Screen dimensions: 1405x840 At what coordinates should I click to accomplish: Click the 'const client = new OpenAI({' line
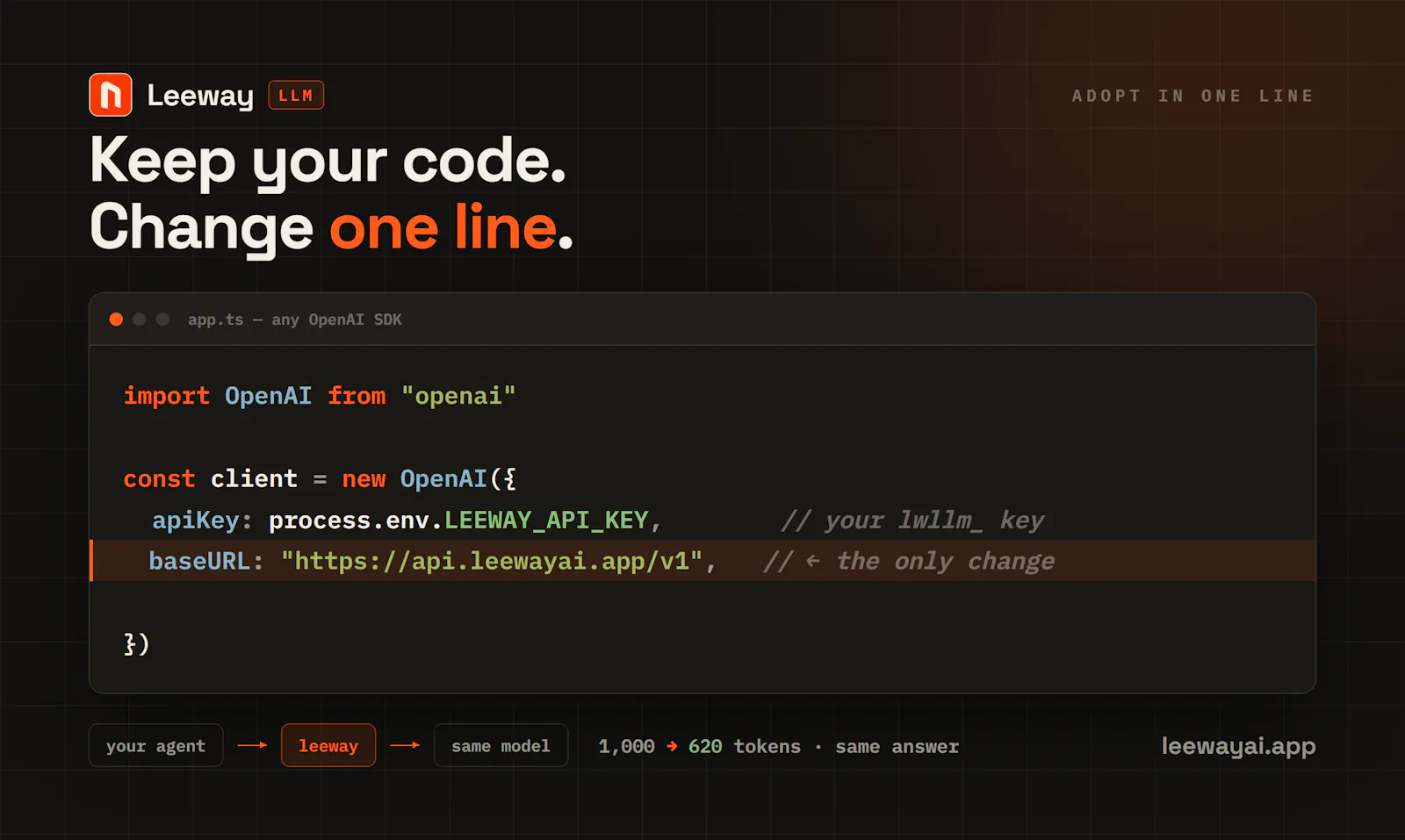pyautogui.click(x=320, y=478)
